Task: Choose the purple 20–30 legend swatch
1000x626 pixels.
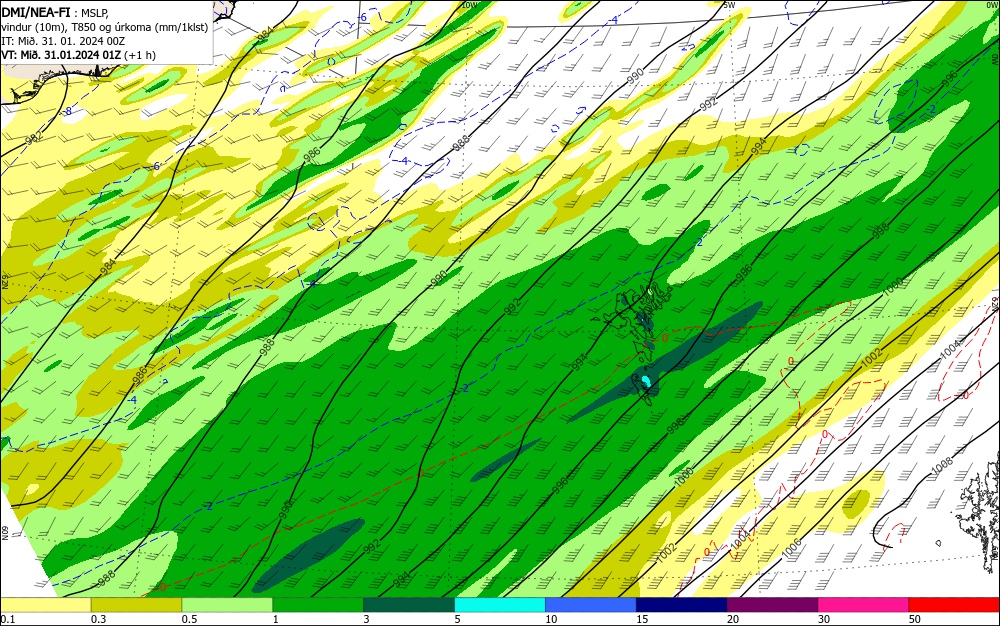Action: [x=772, y=604]
